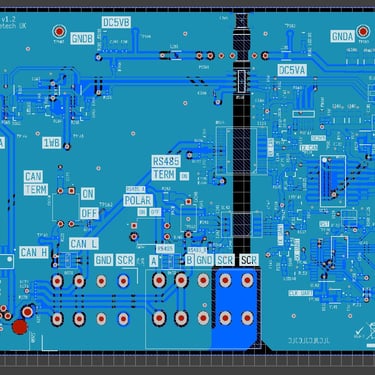The width and height of the screenshot is (375, 375).
Task: Select the GNDB silkscreen label
Action: click(x=82, y=38)
